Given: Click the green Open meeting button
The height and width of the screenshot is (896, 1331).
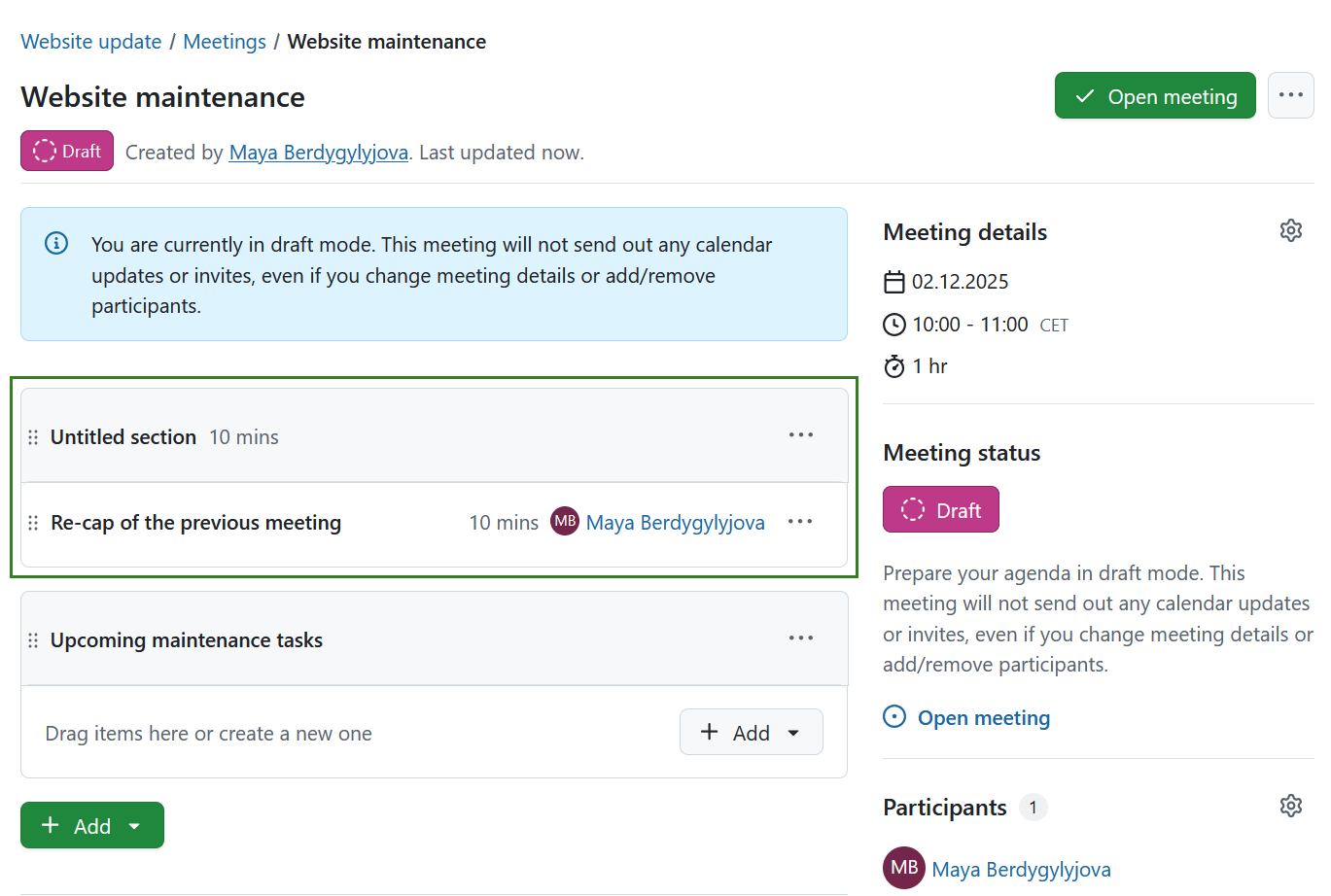Looking at the screenshot, I should (x=1154, y=96).
